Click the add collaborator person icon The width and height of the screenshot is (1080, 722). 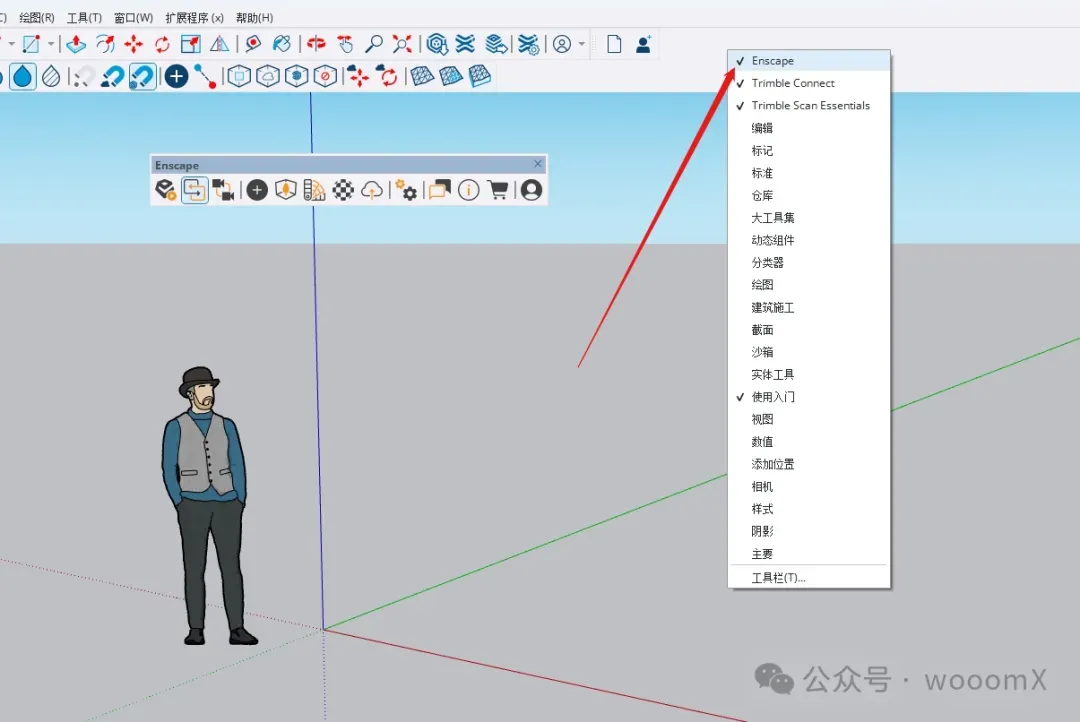[643, 44]
